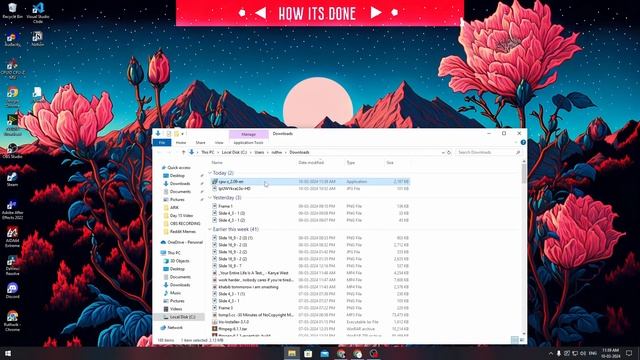
Task: Select Music under This PC
Action: tap(176, 293)
